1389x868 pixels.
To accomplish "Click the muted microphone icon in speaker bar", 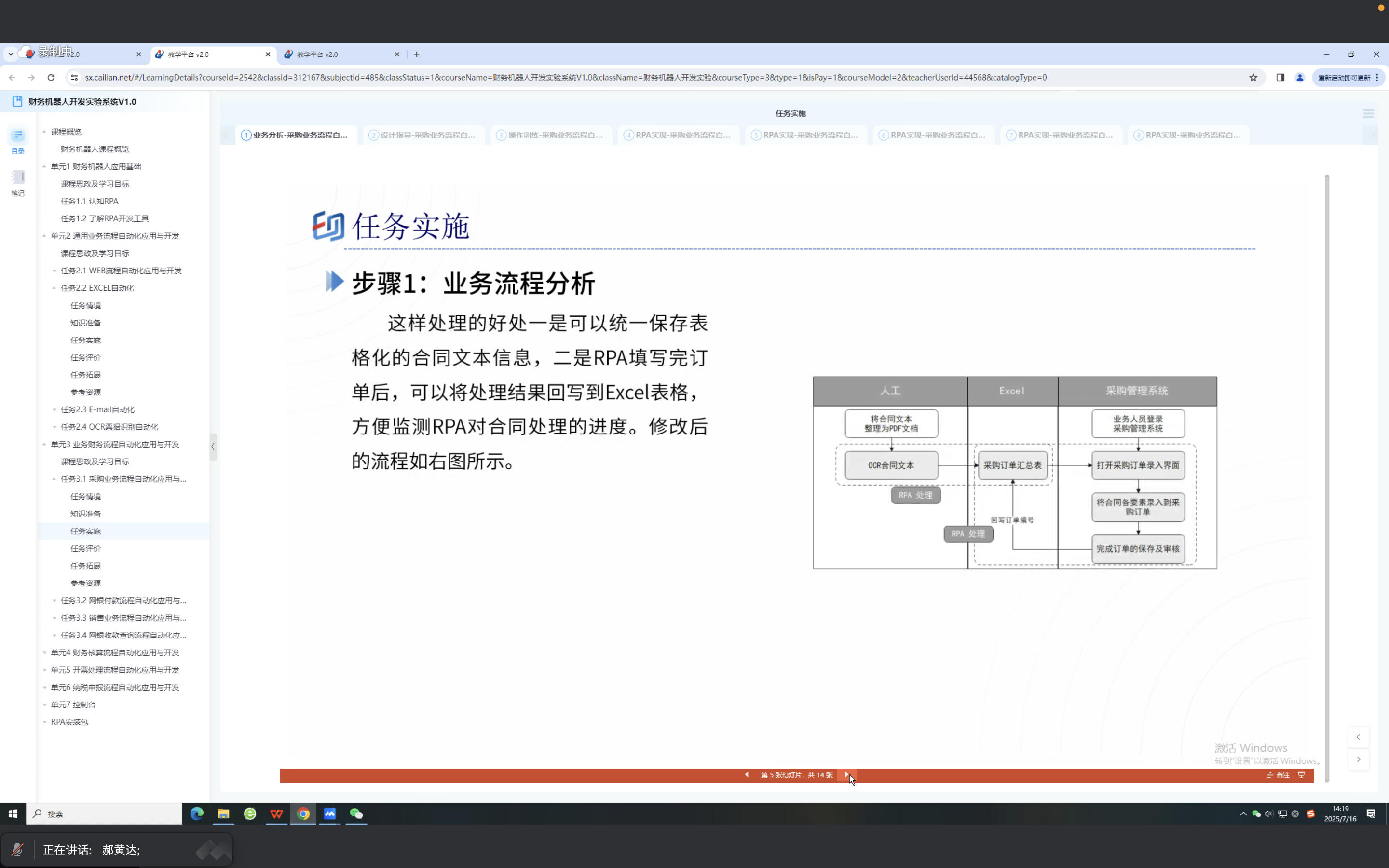I will click(17, 850).
